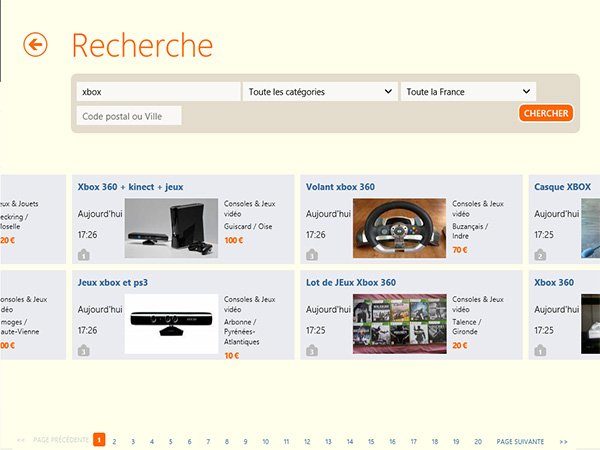This screenshot has width=600, height=450.
Task: Go to results page 6
Action: pyautogui.click(x=189, y=441)
